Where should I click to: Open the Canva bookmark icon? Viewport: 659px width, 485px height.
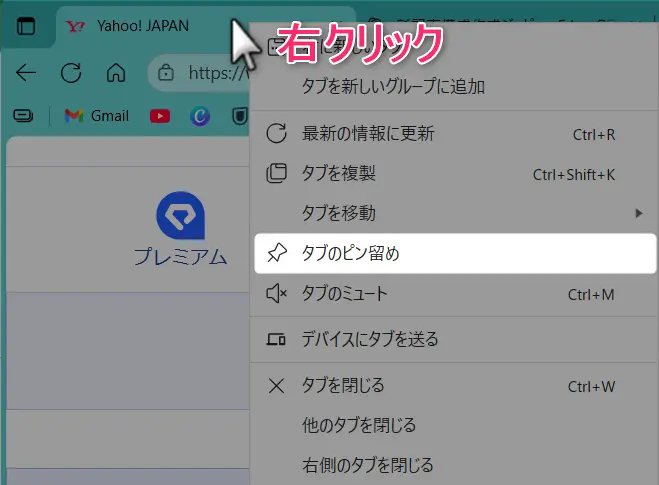200,116
